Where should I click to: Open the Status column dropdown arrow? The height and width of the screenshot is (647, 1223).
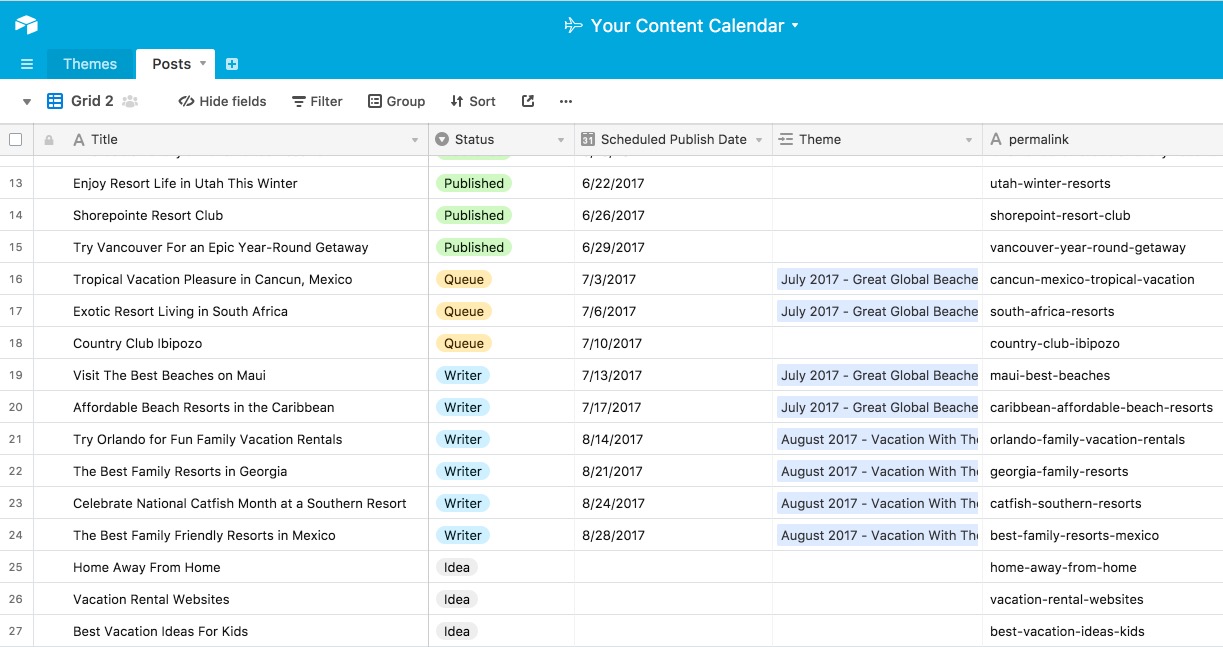[561, 140]
